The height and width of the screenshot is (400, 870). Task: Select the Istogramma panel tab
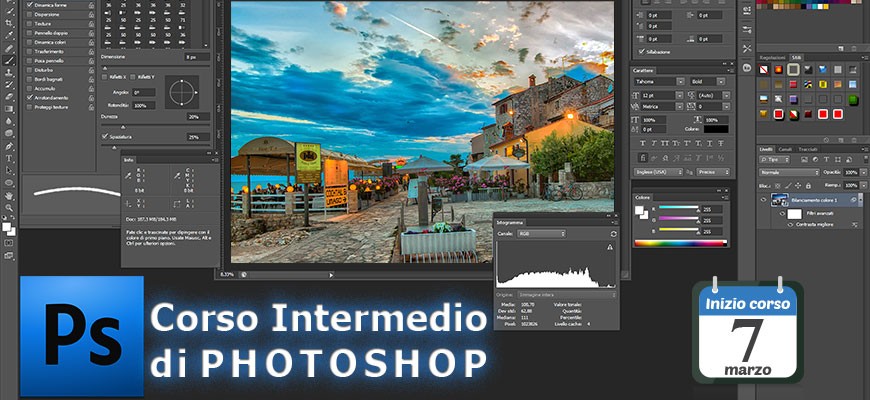[x=508, y=222]
